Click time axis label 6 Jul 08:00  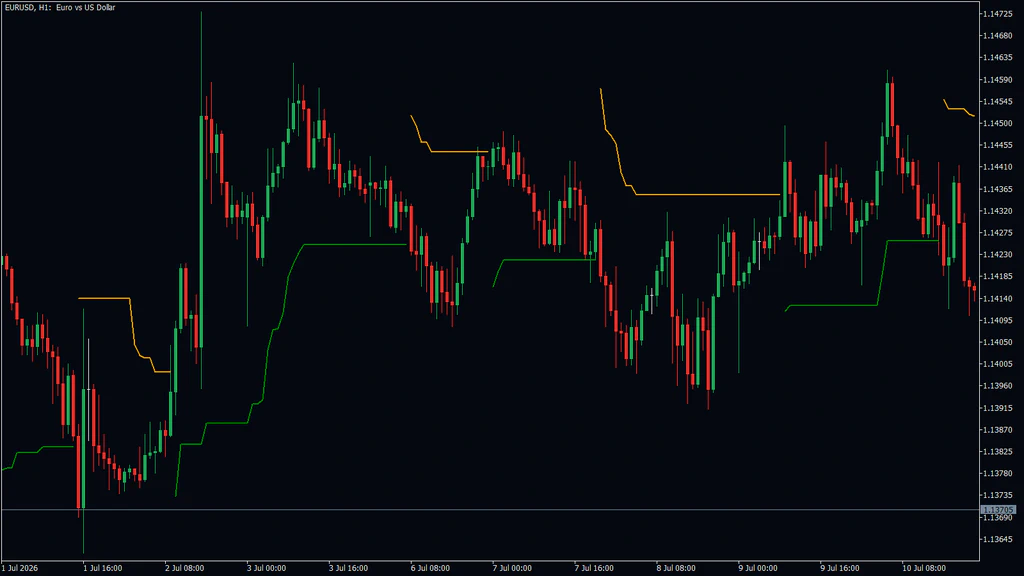click(430, 568)
